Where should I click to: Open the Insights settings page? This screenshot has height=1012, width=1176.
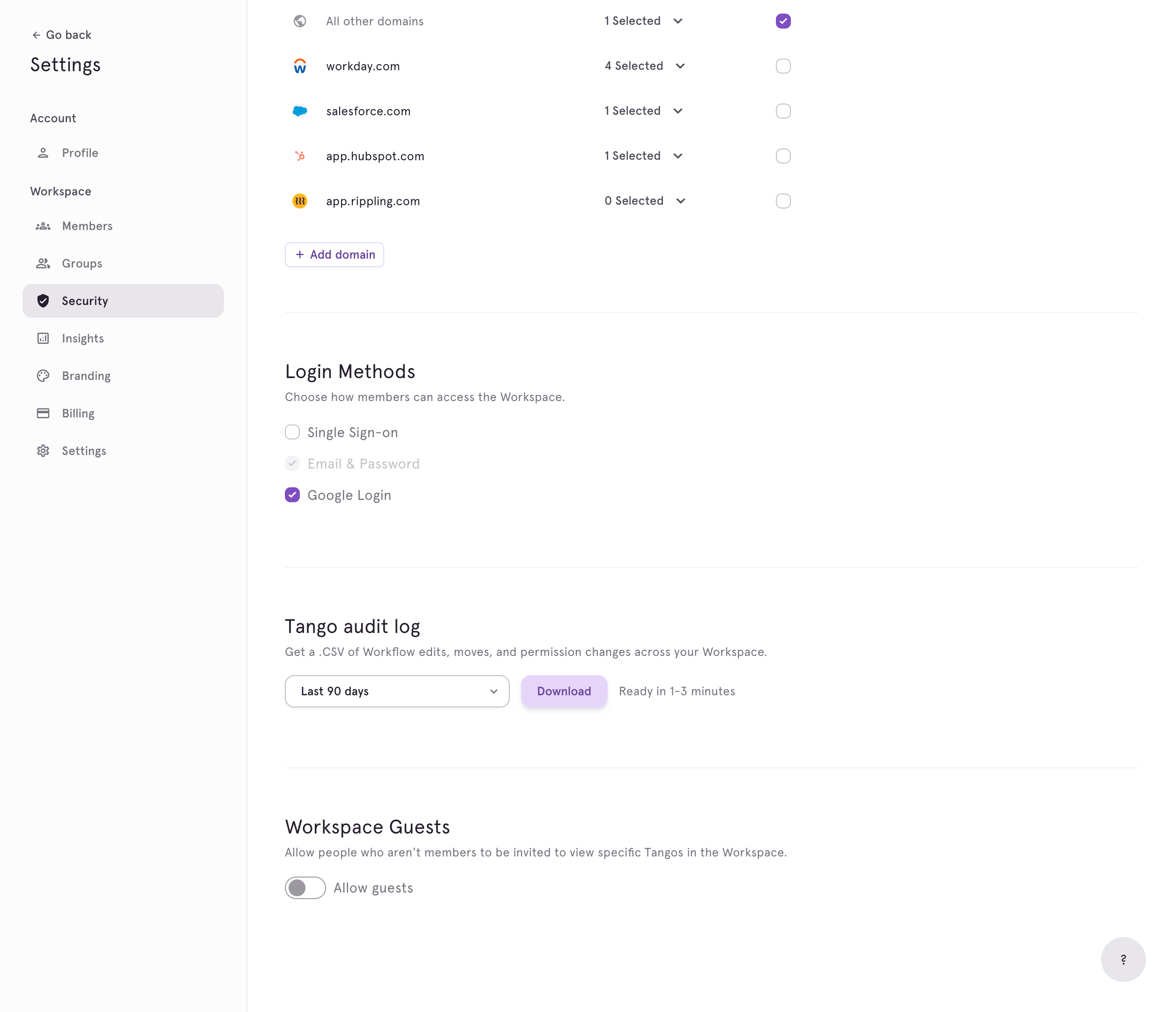click(123, 338)
